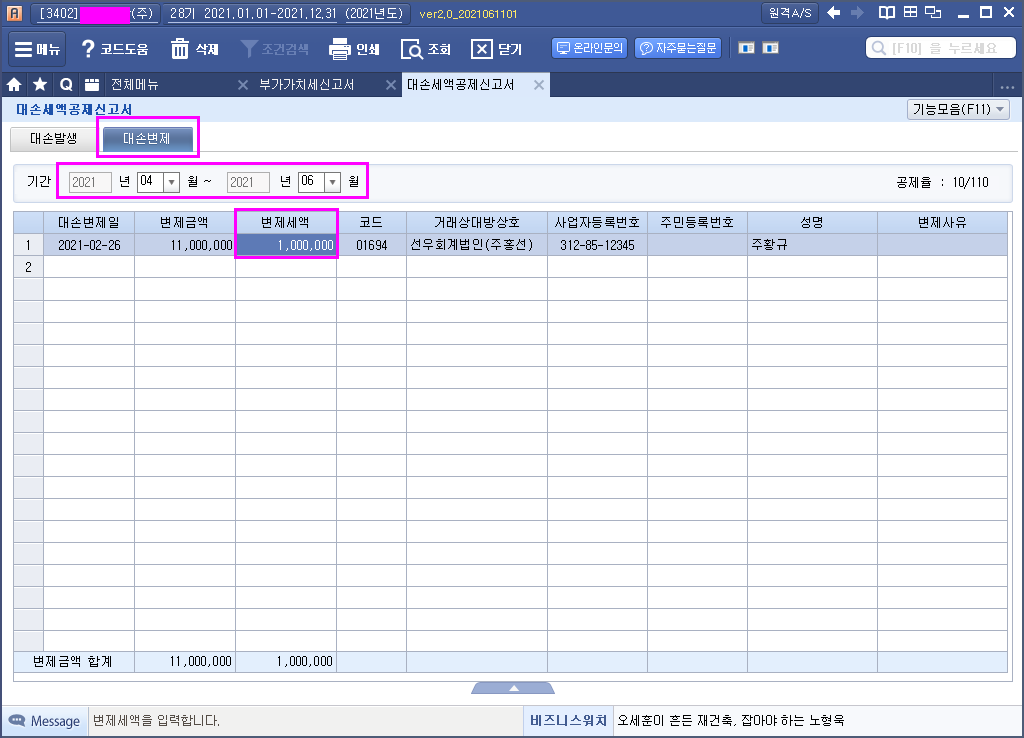Select code cell 01694
Screen dimensions: 1024x738
pos(372,245)
